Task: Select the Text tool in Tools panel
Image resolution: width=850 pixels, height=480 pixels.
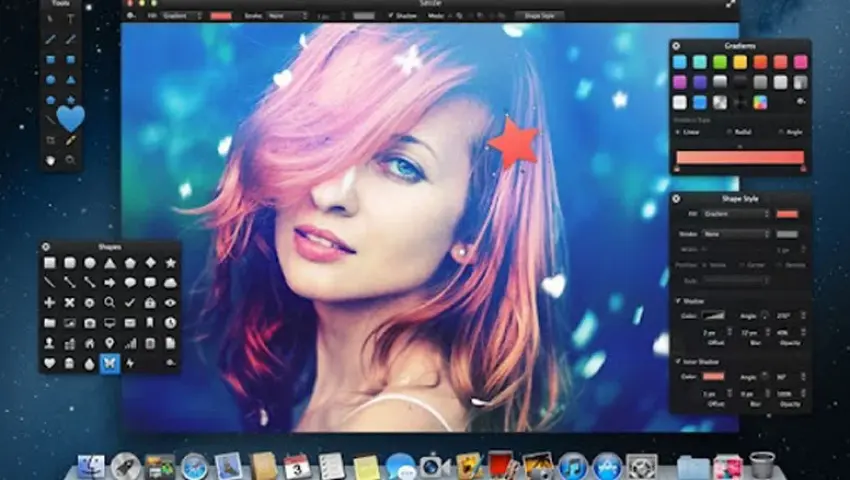Action: (71, 19)
